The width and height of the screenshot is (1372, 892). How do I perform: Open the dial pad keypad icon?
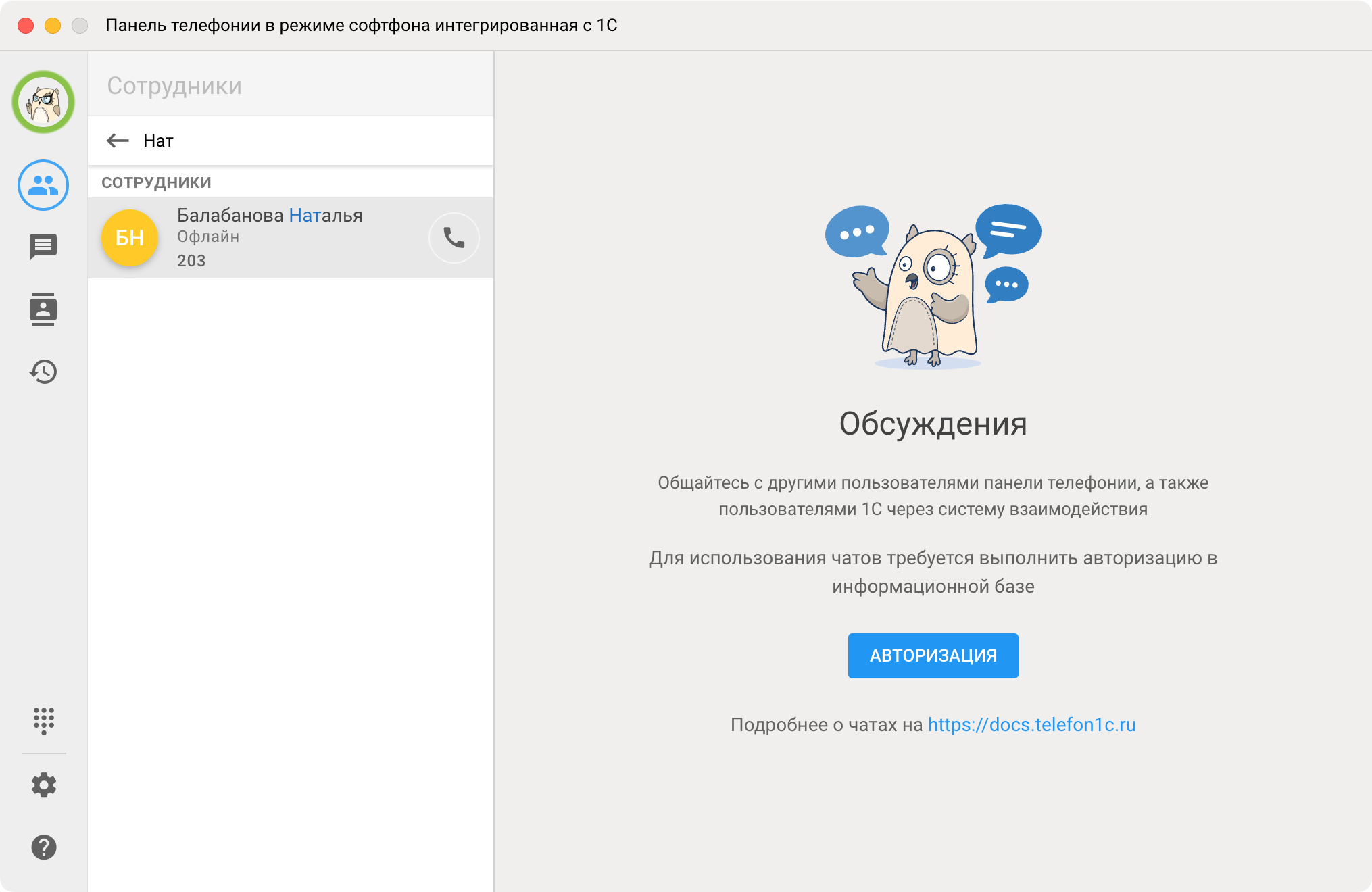click(x=43, y=721)
